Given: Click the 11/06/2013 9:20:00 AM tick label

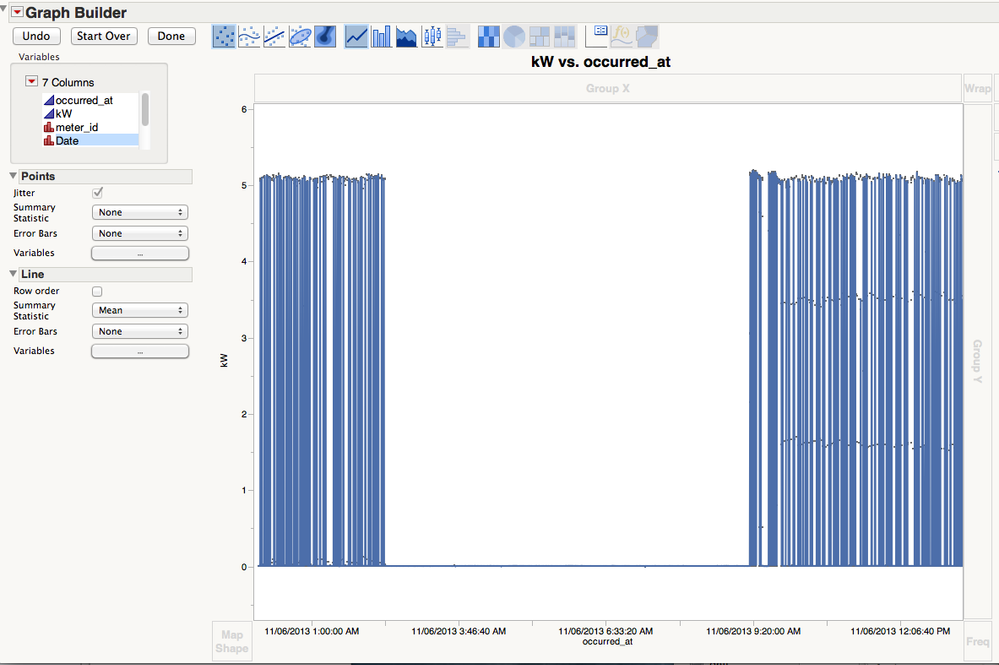Looking at the screenshot, I should tap(753, 631).
